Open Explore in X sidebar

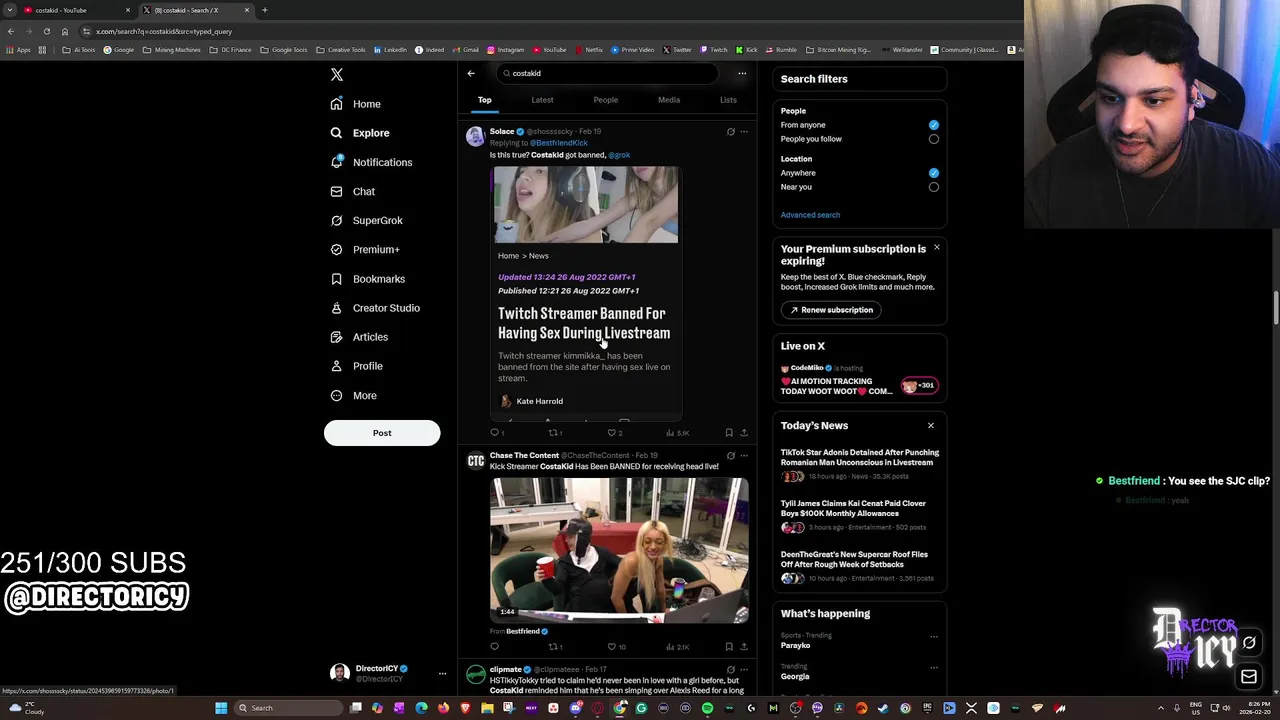(x=360, y=133)
